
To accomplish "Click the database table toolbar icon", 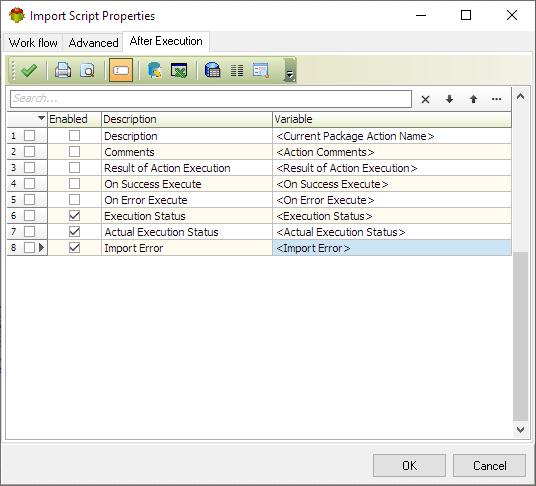I will click(x=212, y=70).
